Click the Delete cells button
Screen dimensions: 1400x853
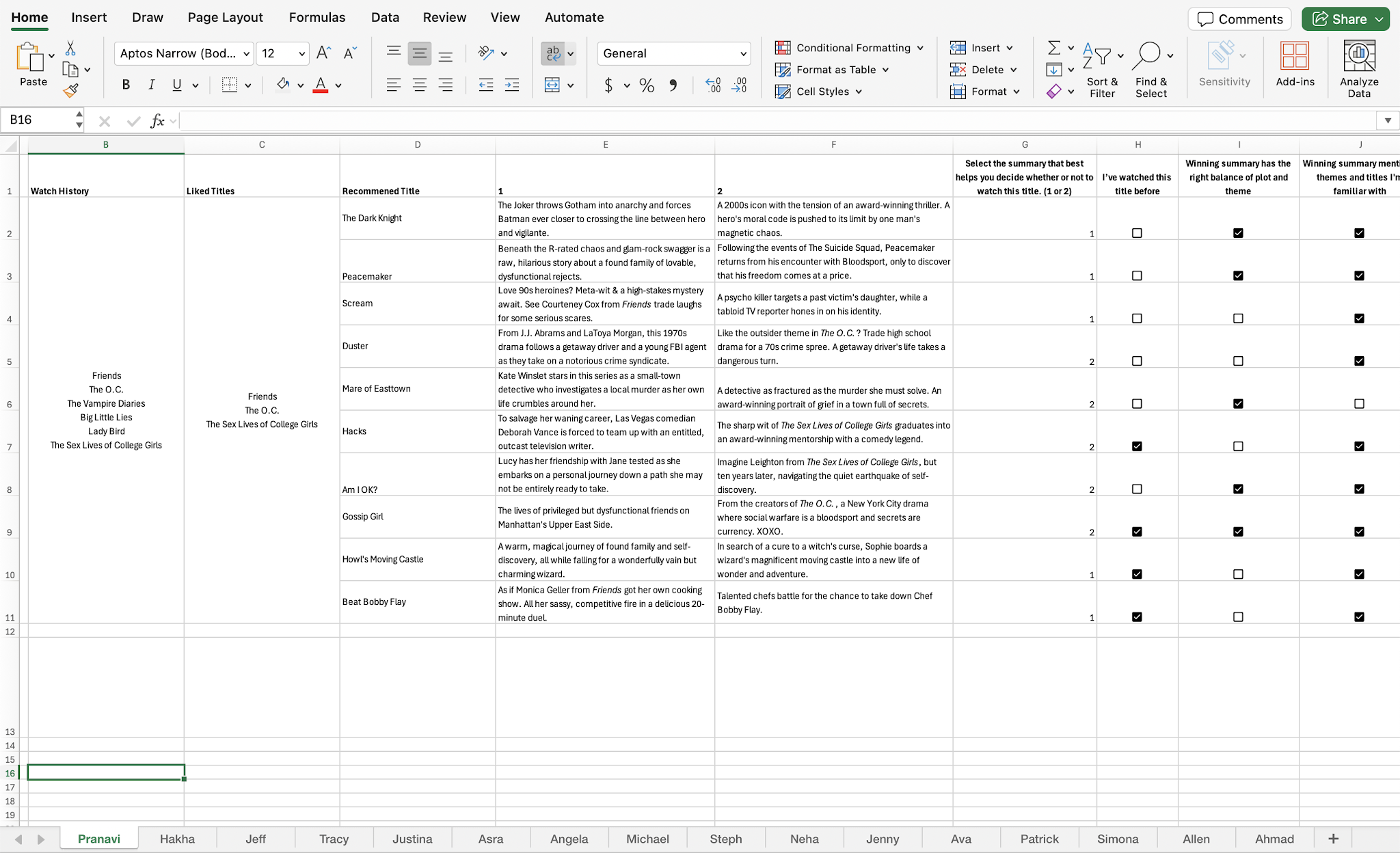pos(983,70)
